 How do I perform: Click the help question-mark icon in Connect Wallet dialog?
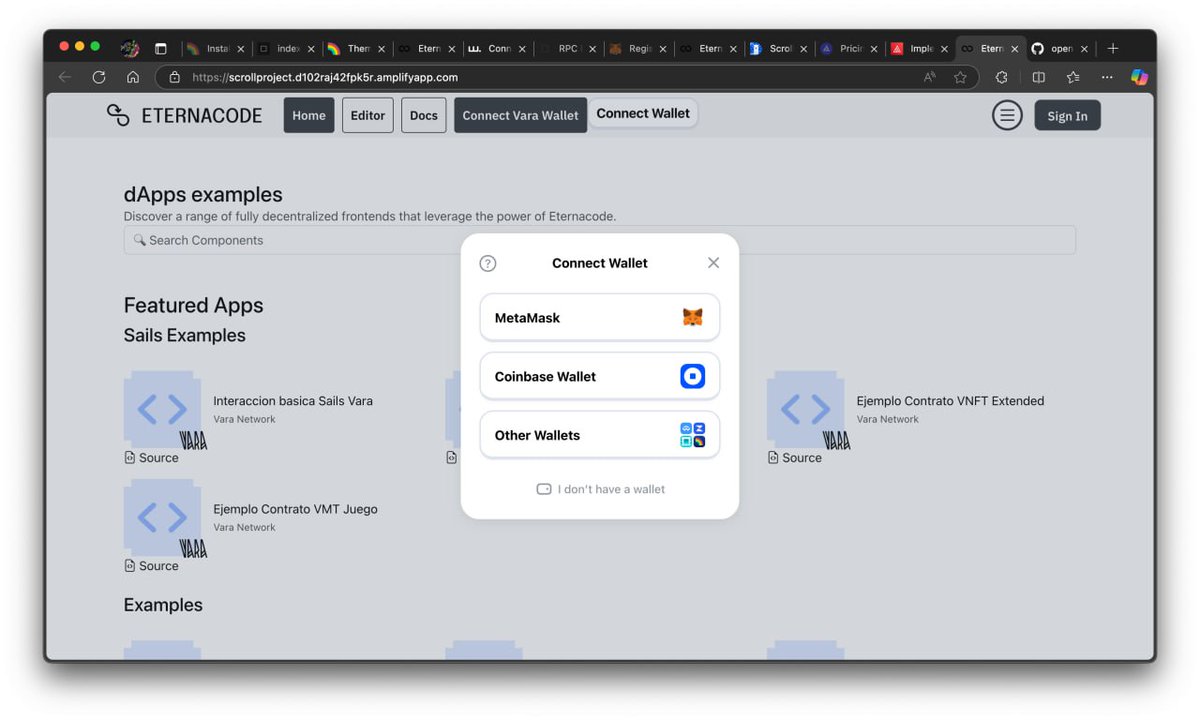[x=488, y=263]
